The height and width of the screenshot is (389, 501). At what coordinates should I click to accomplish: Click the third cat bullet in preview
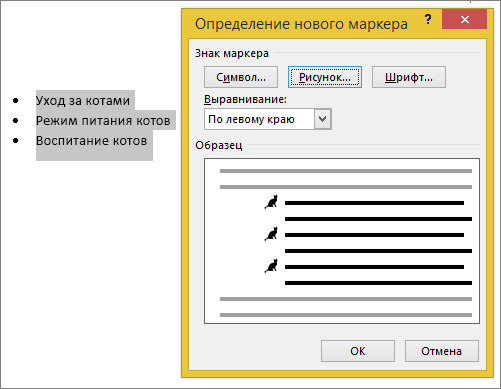point(271,266)
